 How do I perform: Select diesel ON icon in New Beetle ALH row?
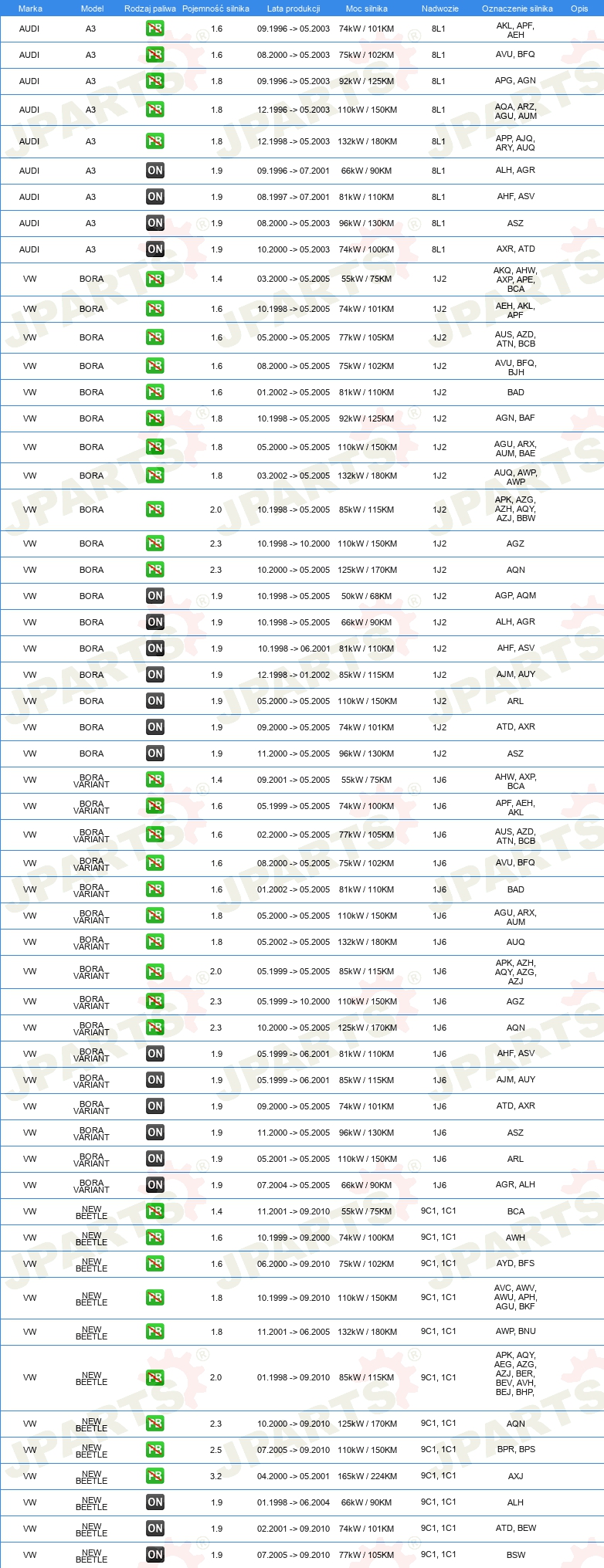coord(154,1502)
